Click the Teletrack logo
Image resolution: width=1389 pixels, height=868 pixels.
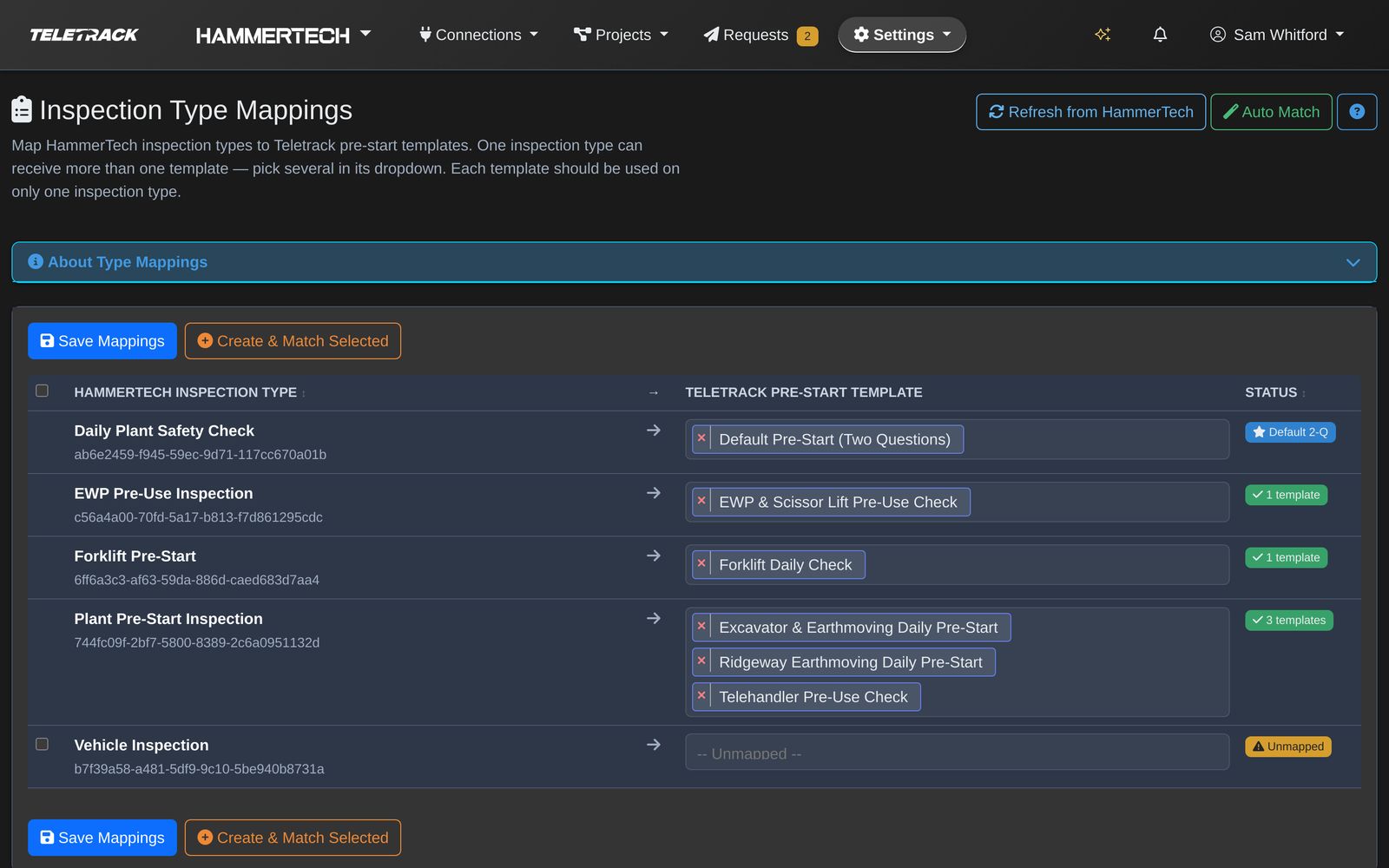84,35
